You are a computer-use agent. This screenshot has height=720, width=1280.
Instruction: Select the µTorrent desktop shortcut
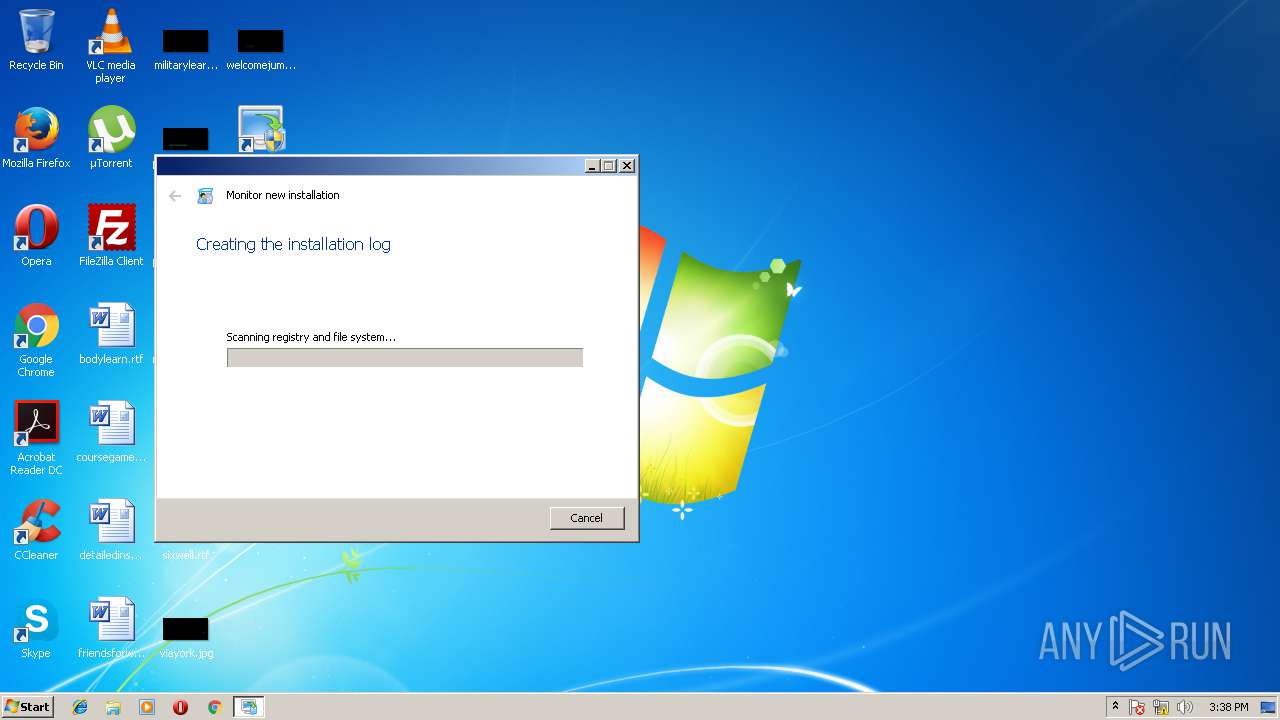click(x=111, y=138)
